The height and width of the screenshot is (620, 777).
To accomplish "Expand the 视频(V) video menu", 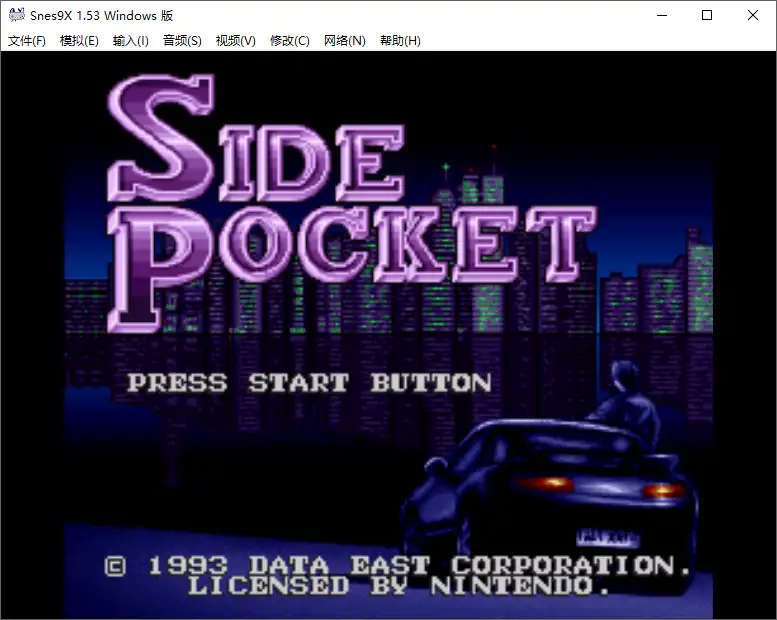I will [x=236, y=41].
